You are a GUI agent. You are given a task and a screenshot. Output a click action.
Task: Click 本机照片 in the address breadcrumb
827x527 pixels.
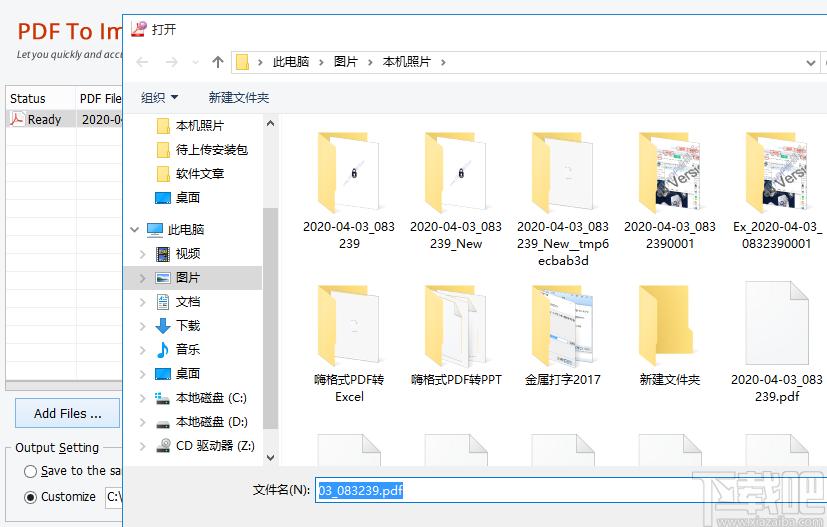pos(407,62)
